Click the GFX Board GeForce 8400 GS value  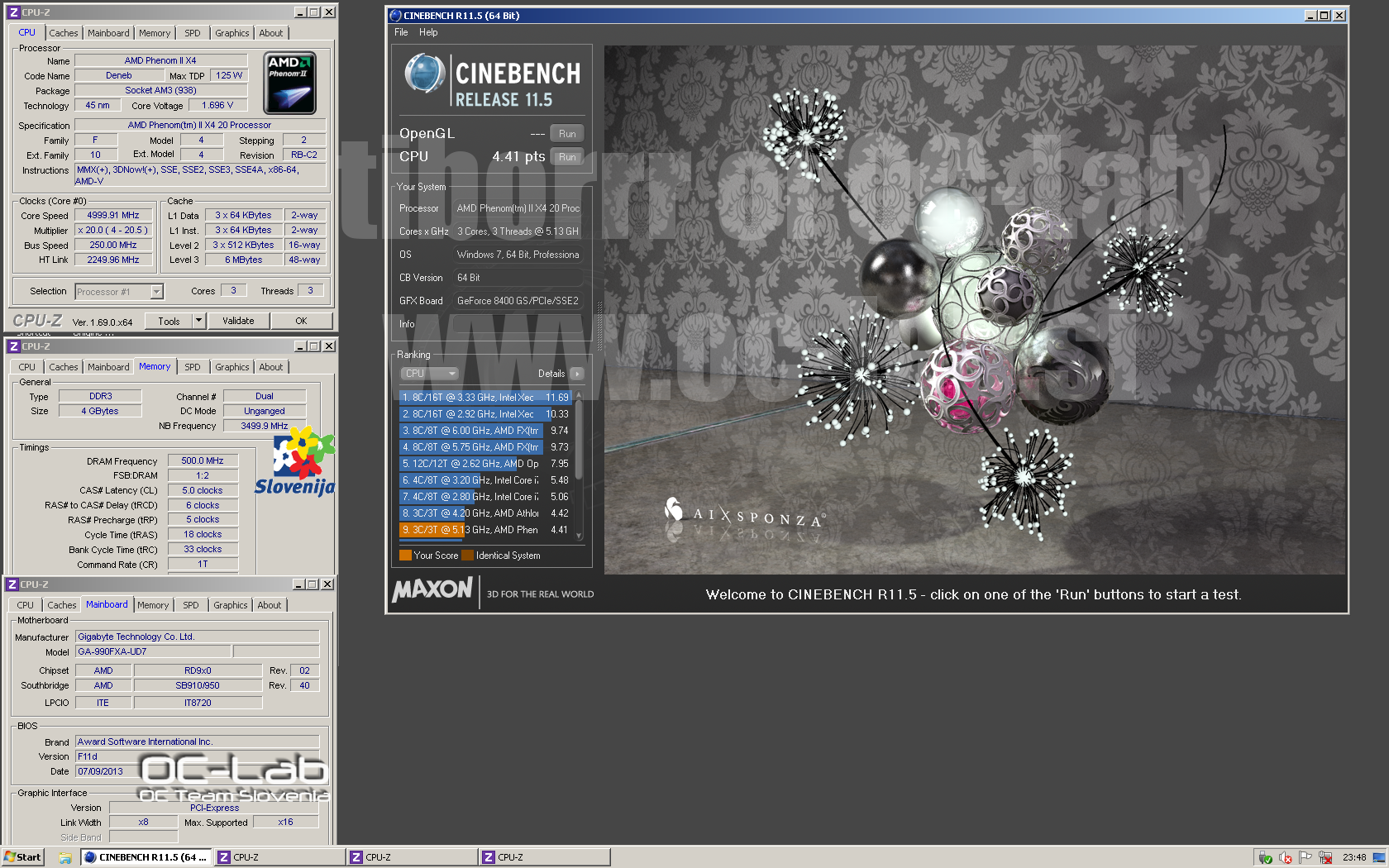tap(518, 301)
